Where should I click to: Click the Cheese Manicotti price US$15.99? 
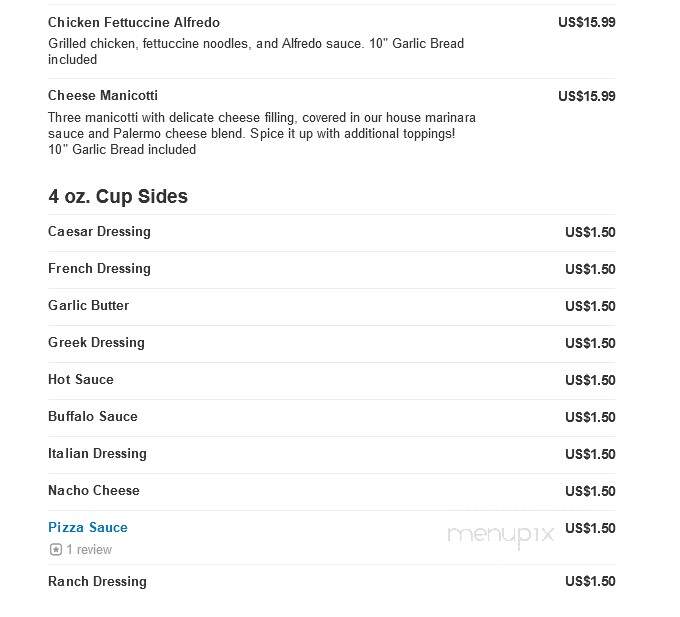[x=587, y=96]
